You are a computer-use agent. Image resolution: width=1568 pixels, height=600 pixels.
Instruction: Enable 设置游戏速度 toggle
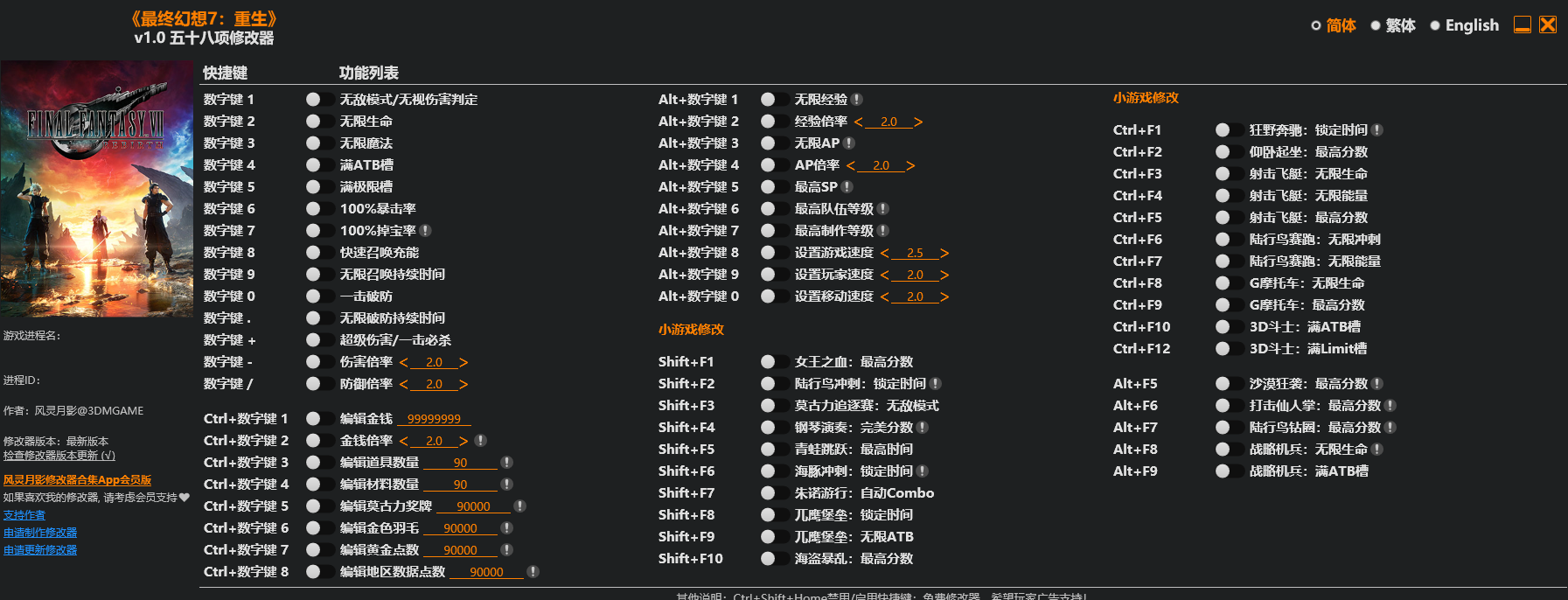click(x=774, y=253)
